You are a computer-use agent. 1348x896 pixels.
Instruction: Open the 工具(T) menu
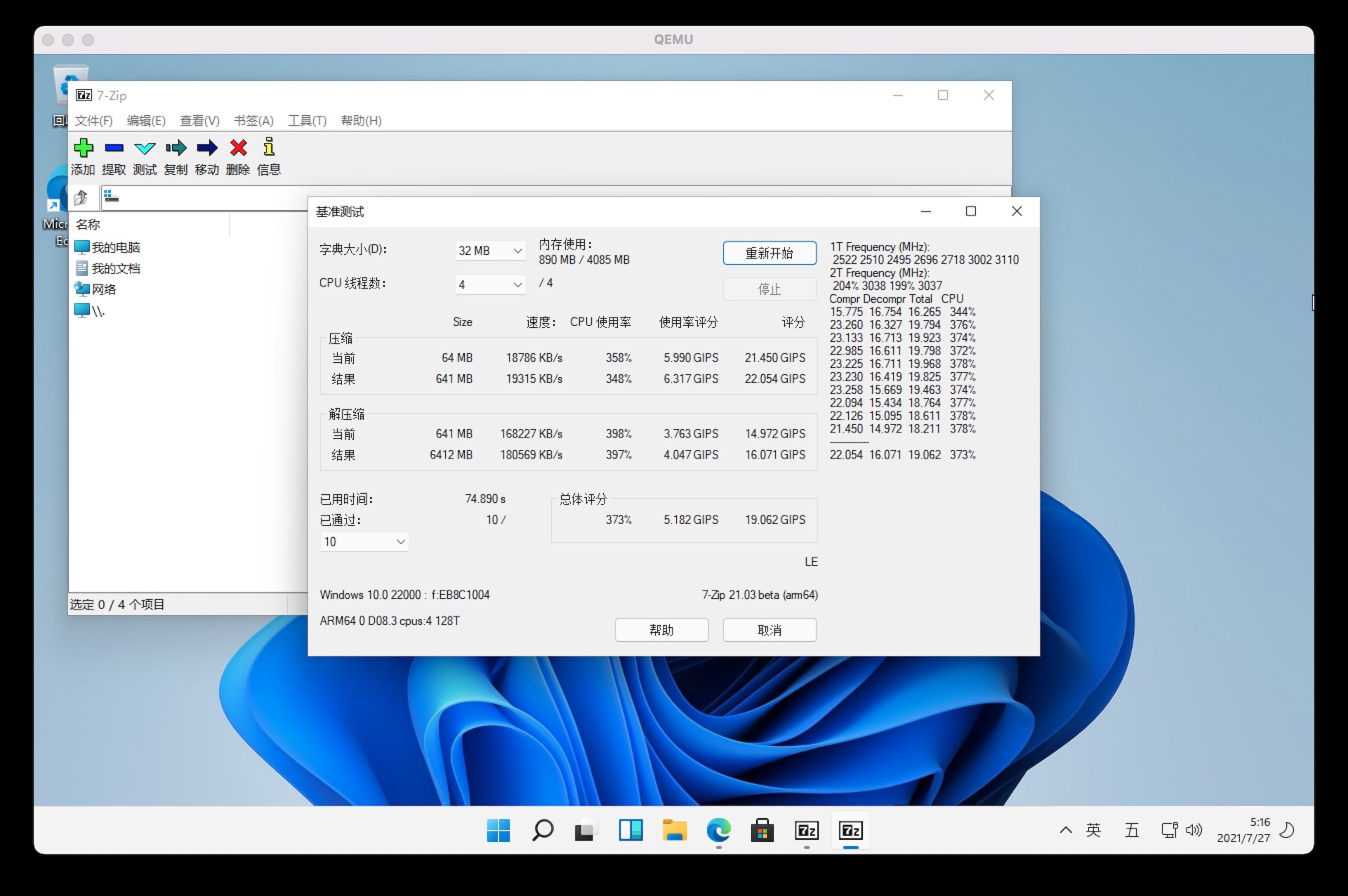point(306,121)
